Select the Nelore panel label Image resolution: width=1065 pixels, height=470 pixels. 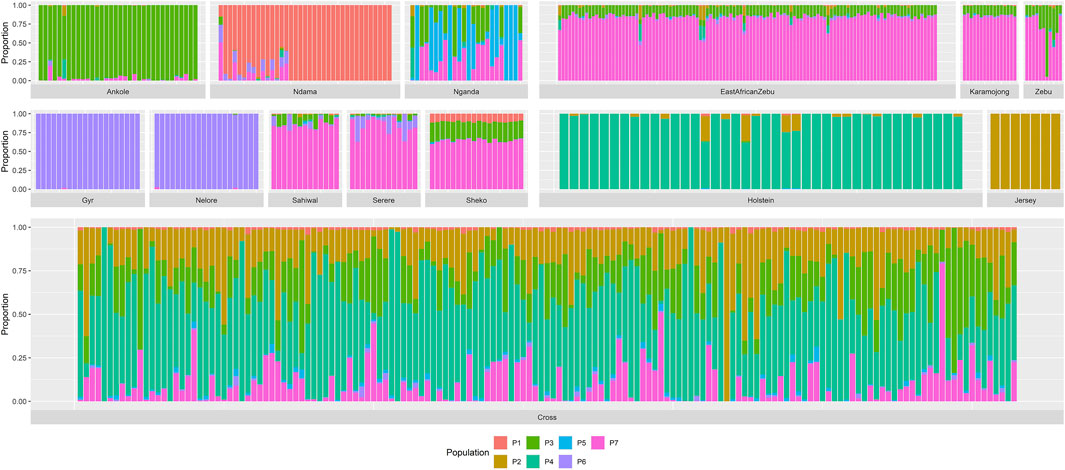206,200
